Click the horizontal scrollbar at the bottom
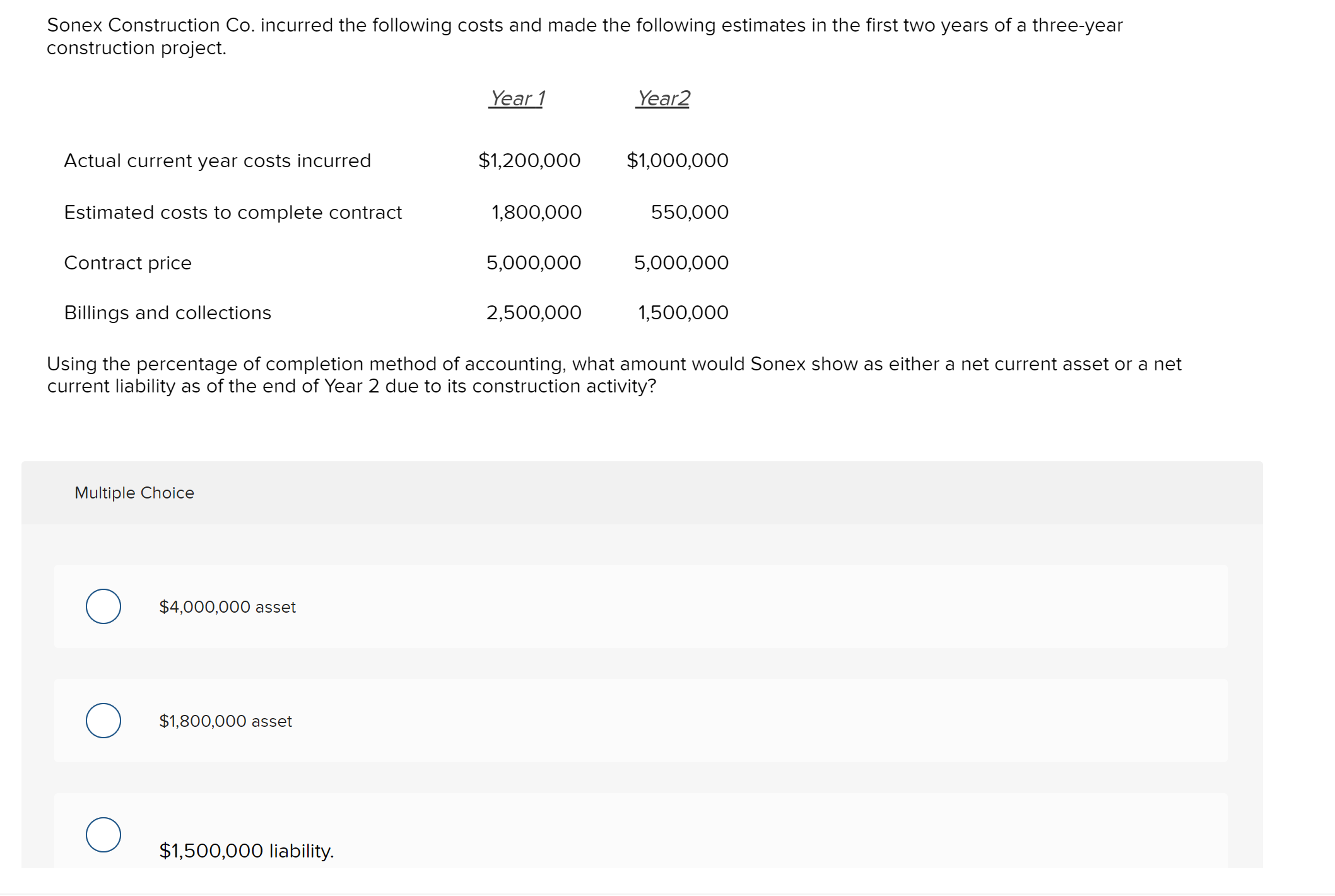1335x896 pixels. [x=667, y=891]
